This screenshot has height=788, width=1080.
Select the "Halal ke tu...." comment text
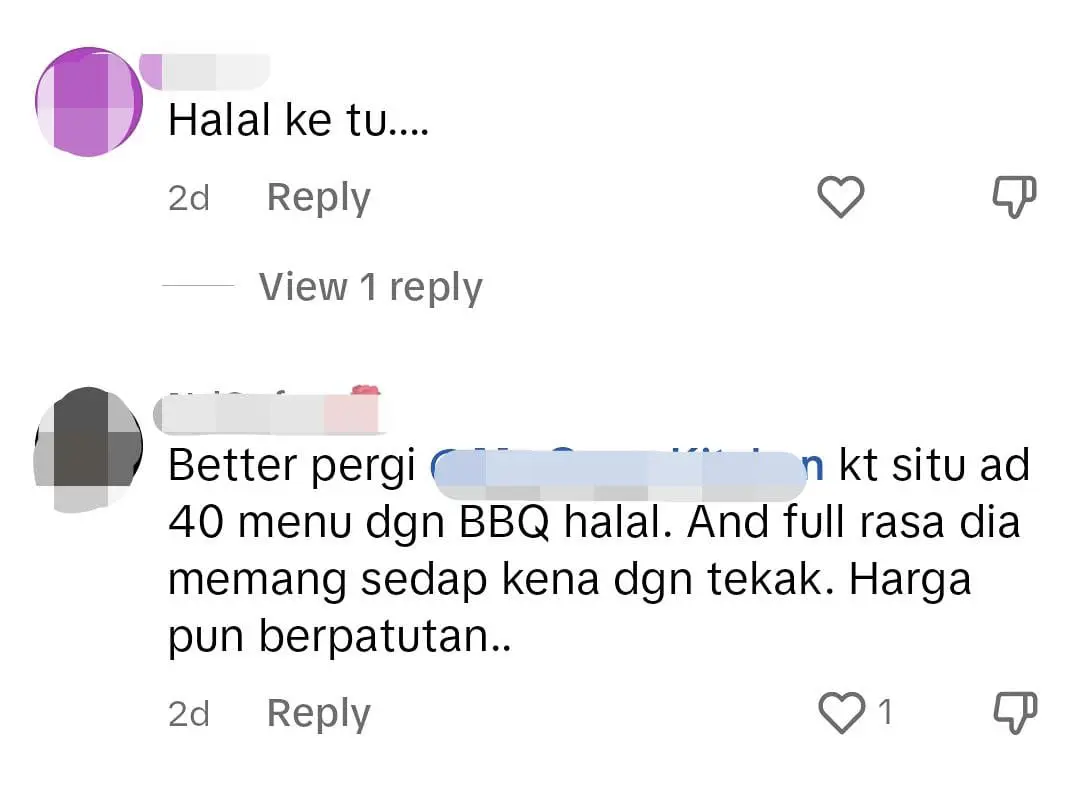click(298, 120)
